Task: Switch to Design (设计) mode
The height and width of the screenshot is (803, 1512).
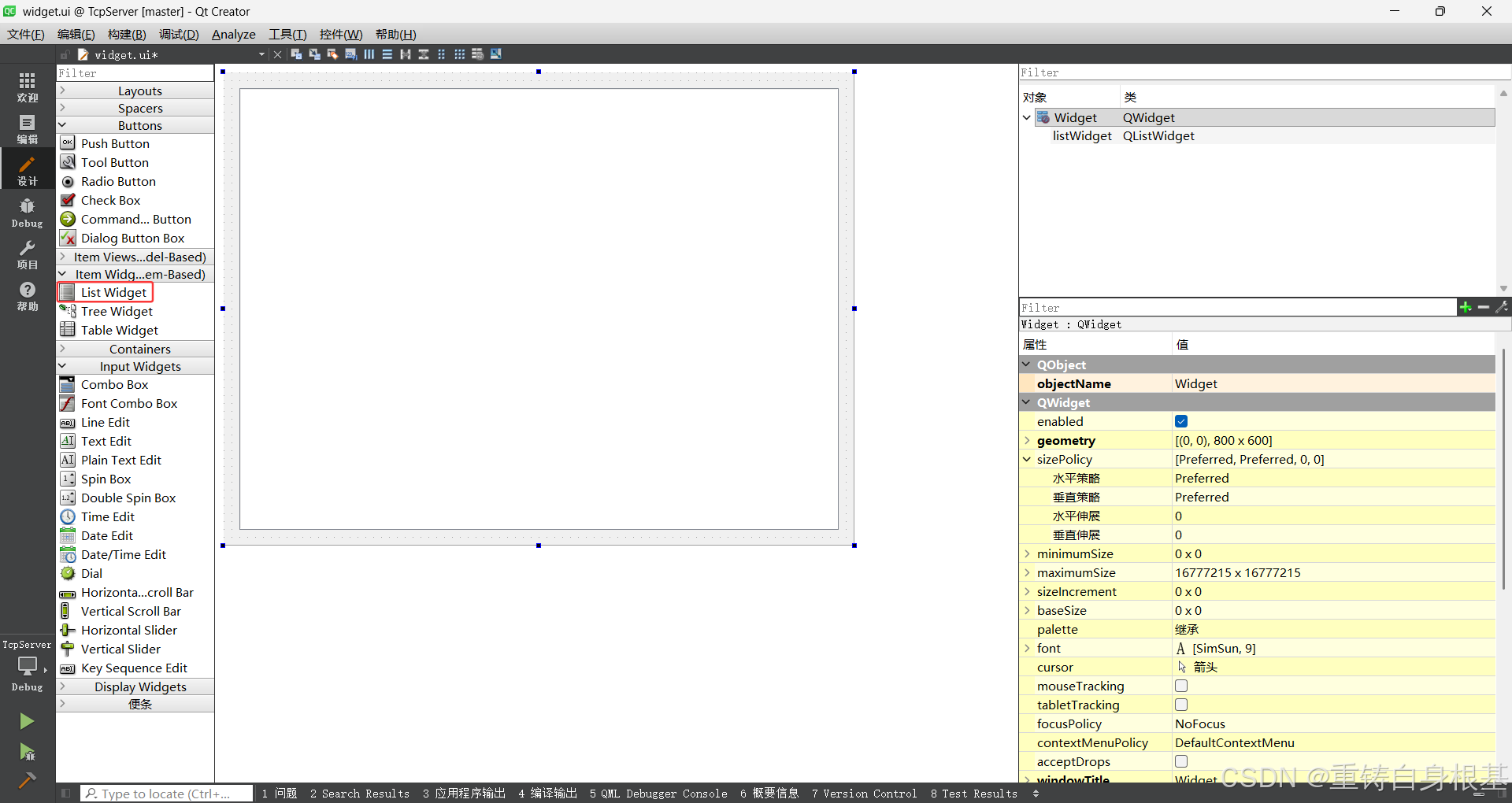Action: click(28, 170)
